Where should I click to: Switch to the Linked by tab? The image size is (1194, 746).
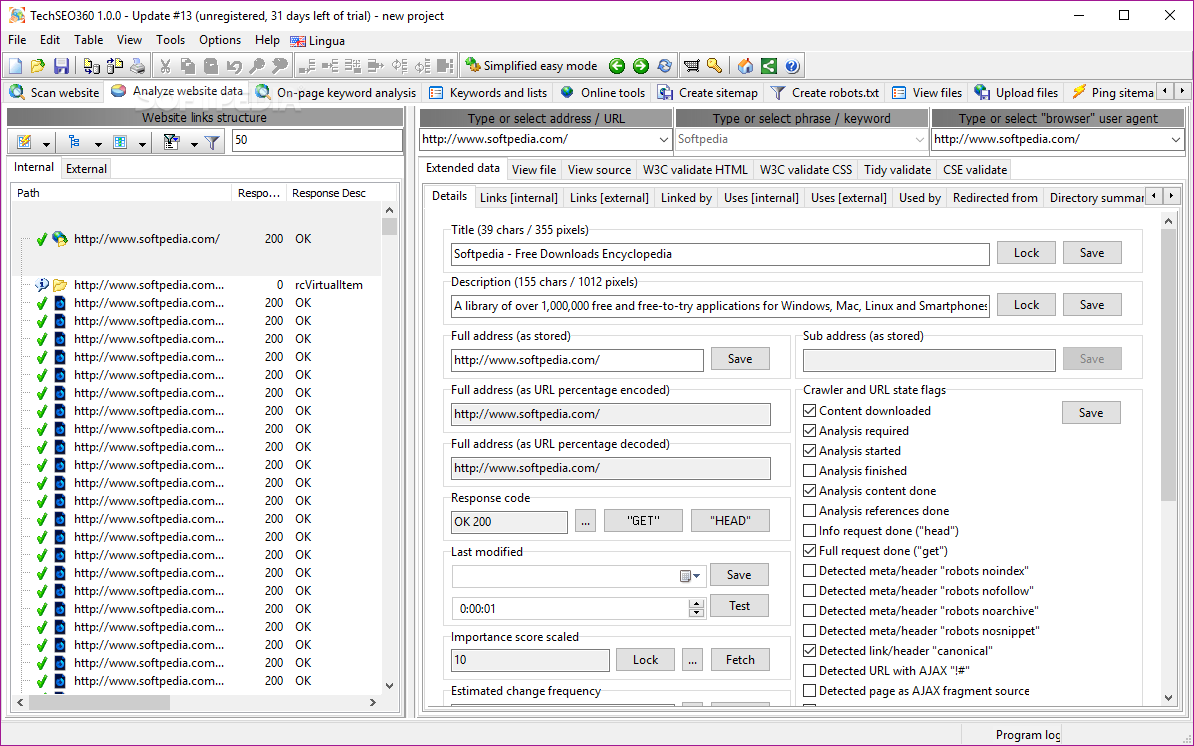[x=686, y=198]
